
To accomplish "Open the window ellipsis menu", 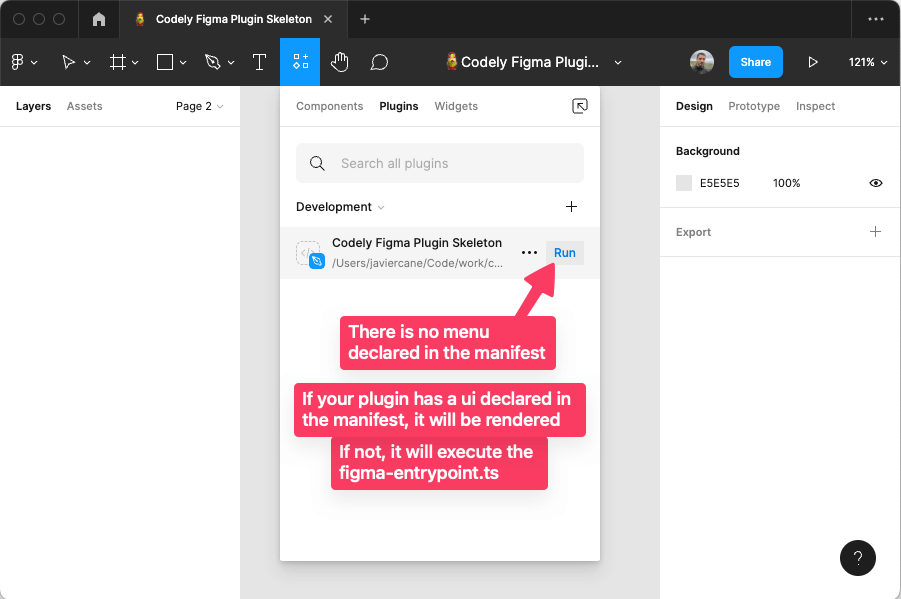I will [876, 19].
